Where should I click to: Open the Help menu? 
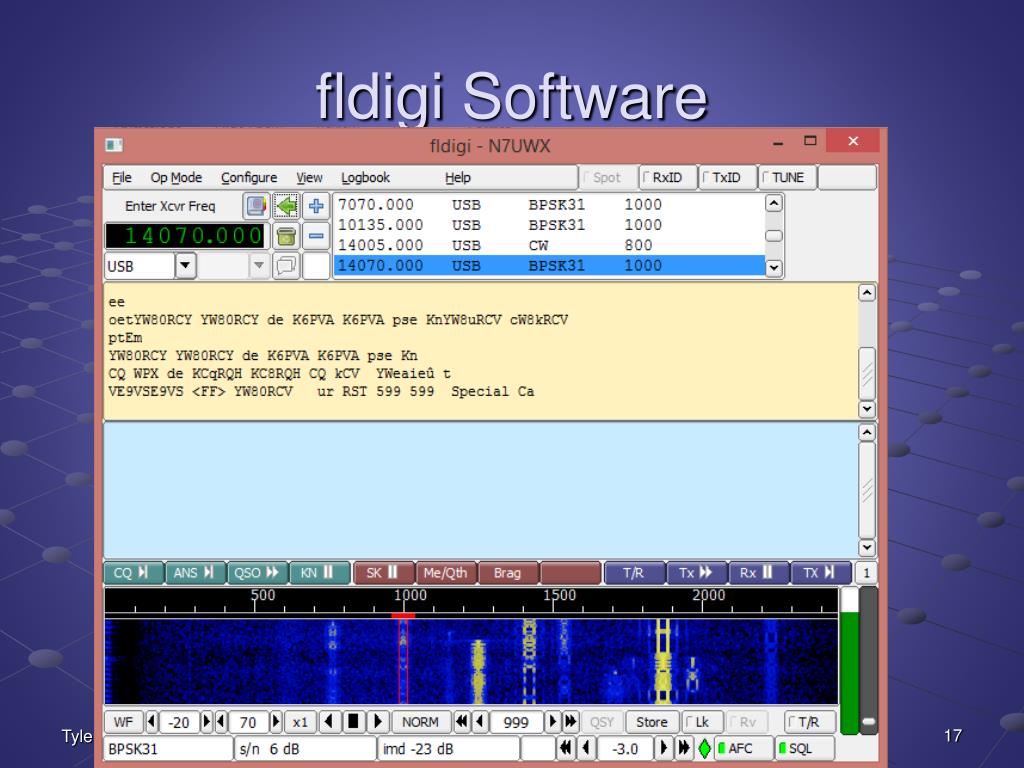tap(457, 178)
